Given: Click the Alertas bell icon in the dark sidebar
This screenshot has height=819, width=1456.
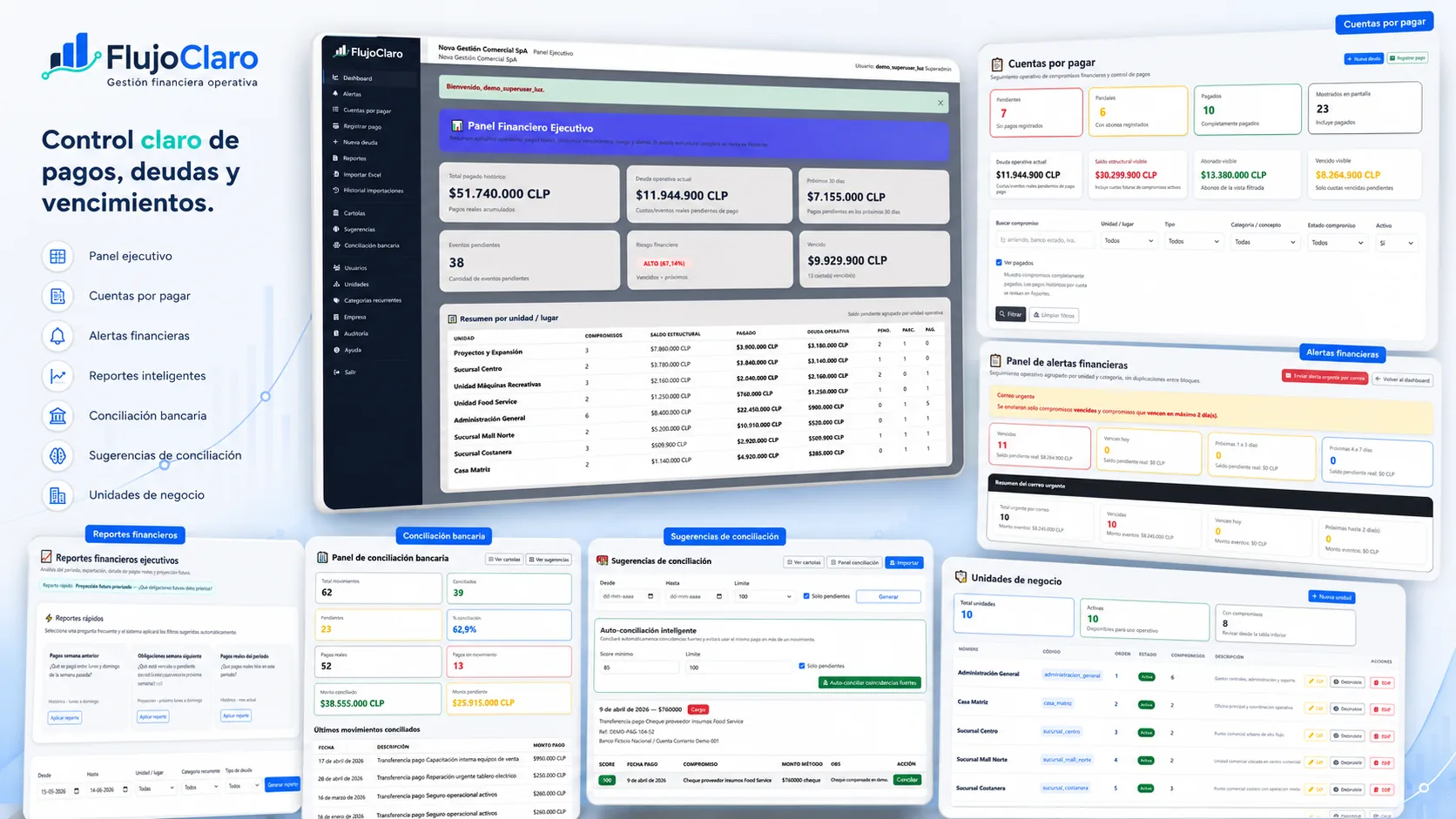Looking at the screenshot, I should (335, 93).
